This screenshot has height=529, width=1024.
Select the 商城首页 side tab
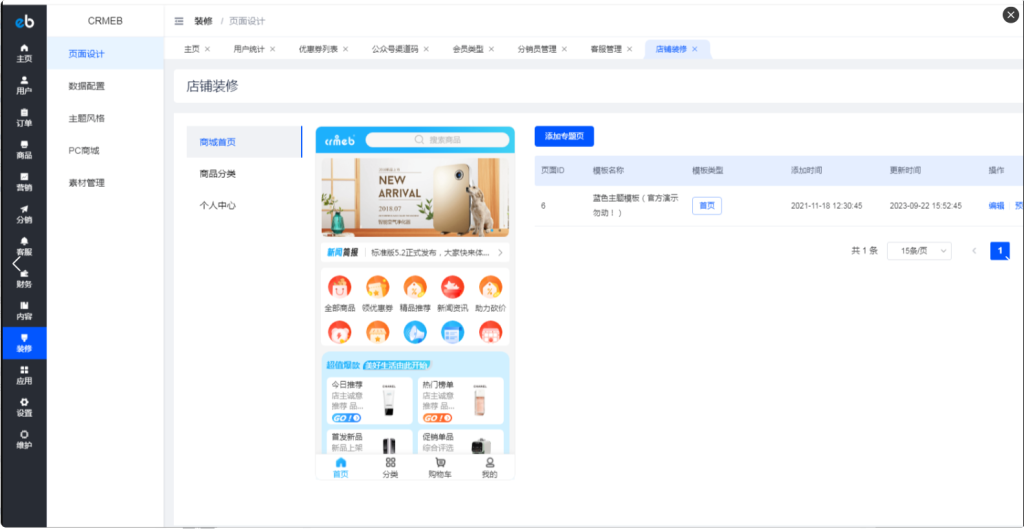tap(244, 142)
